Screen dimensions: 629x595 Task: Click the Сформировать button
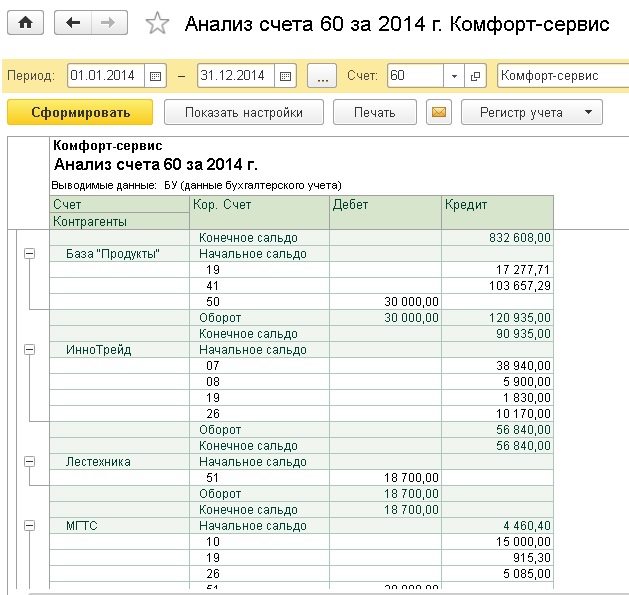pos(80,112)
